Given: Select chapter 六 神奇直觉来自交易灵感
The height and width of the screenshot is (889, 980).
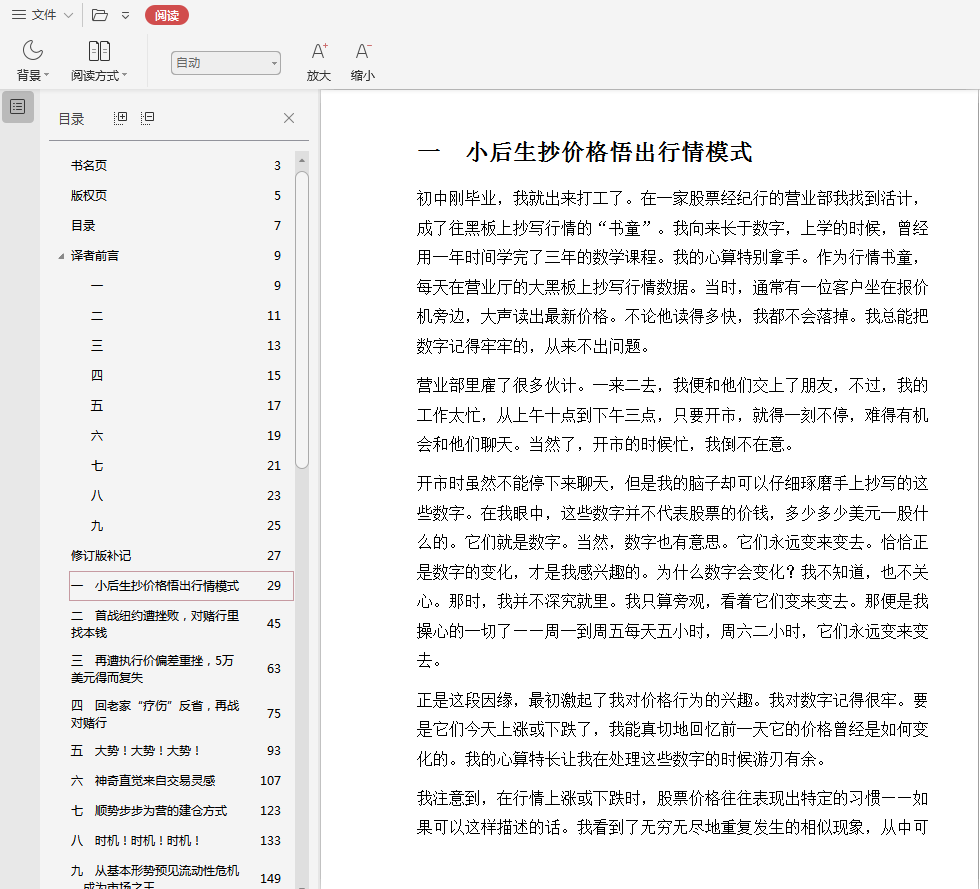Looking at the screenshot, I should 143,781.
